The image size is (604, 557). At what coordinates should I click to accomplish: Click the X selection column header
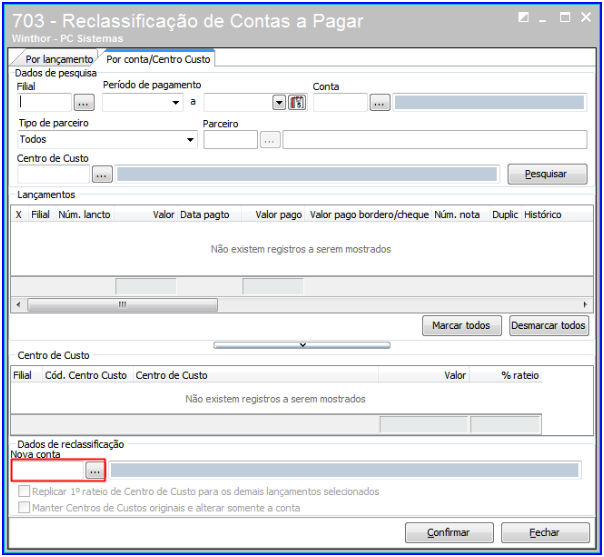[19, 215]
